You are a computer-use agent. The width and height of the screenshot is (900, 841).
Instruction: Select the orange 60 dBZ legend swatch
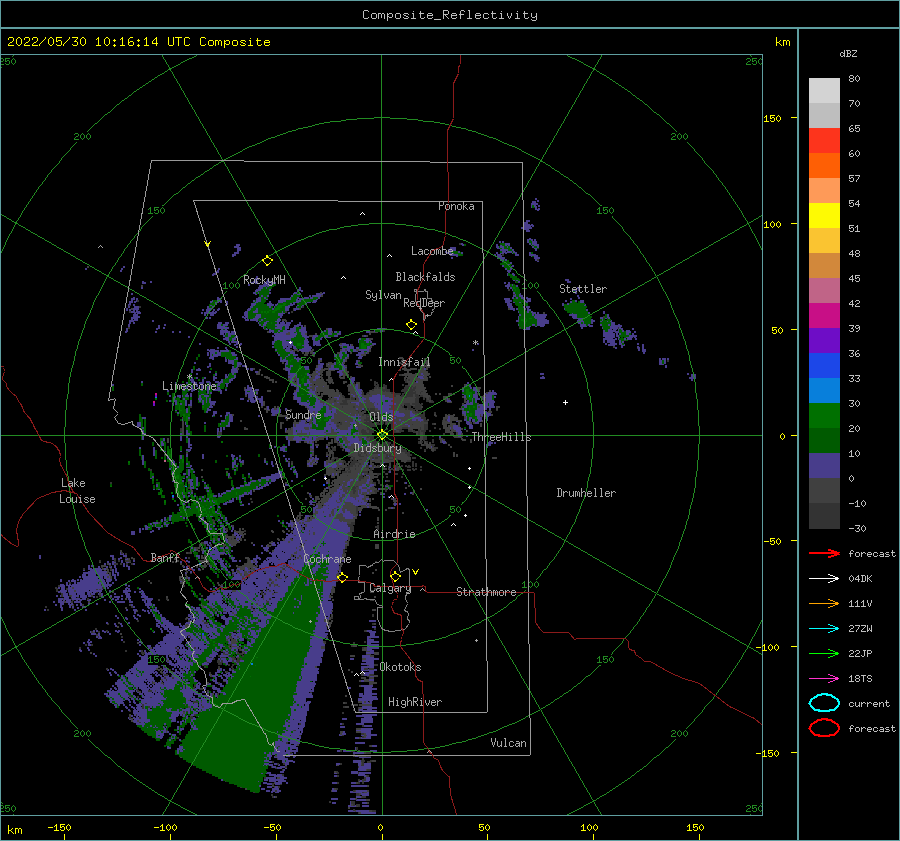pyautogui.click(x=824, y=165)
